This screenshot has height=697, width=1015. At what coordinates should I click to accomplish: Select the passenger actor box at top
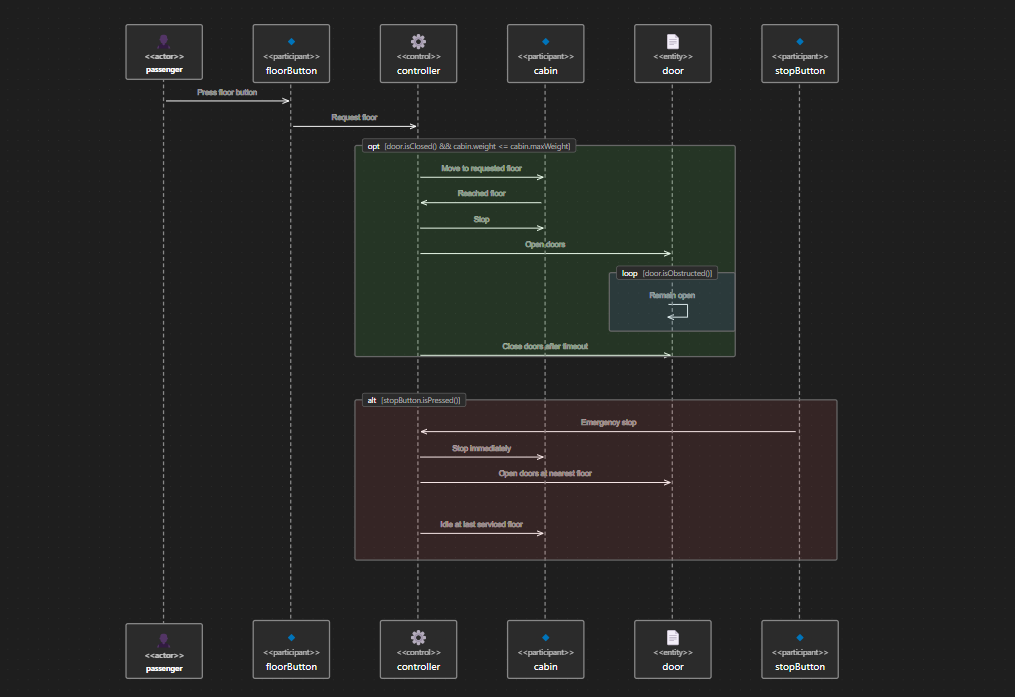tap(164, 52)
